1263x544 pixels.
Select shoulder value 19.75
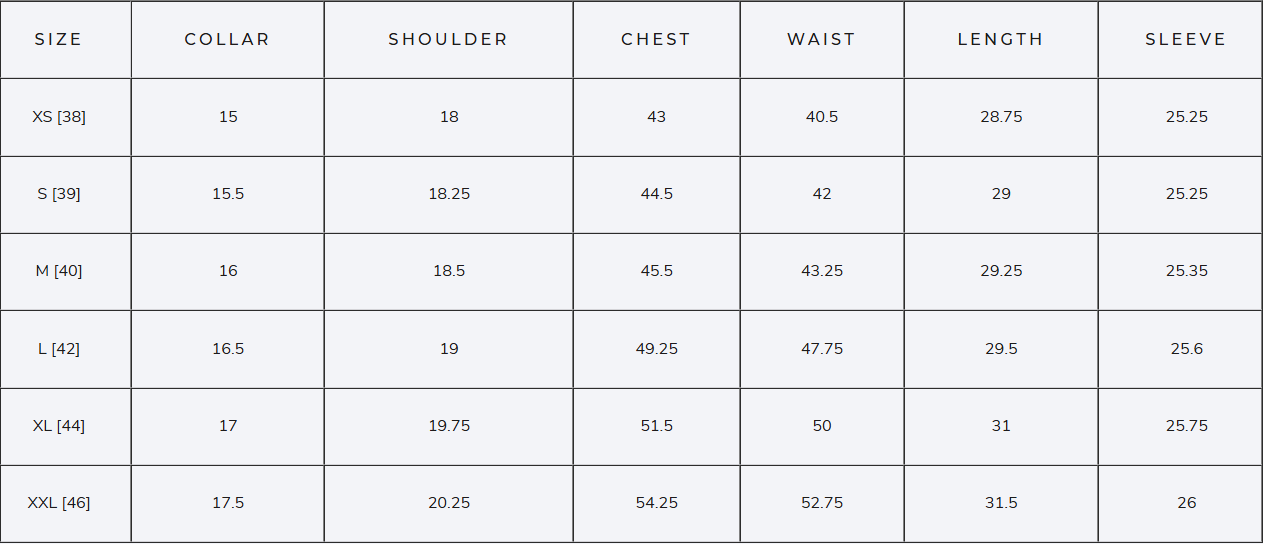coord(449,426)
